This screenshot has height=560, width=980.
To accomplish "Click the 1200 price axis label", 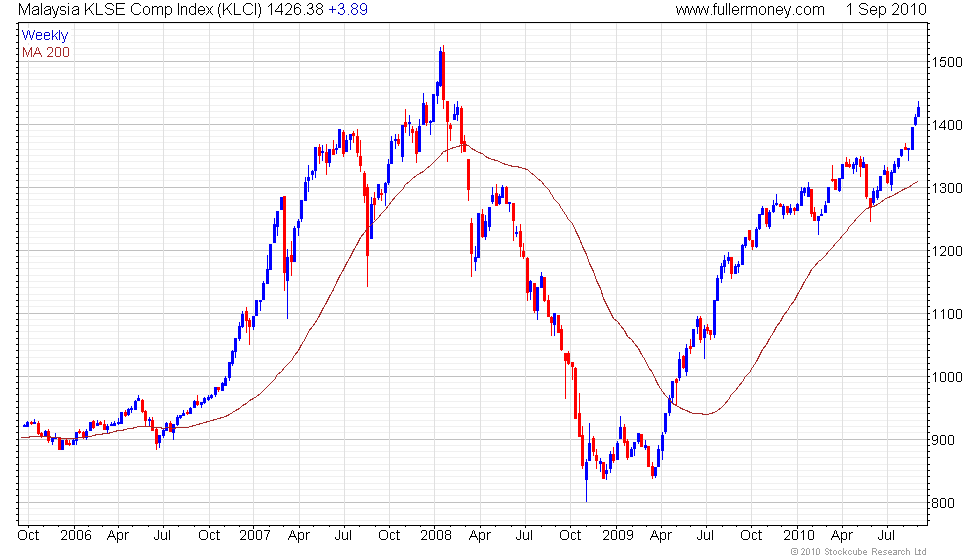I will coord(947,251).
